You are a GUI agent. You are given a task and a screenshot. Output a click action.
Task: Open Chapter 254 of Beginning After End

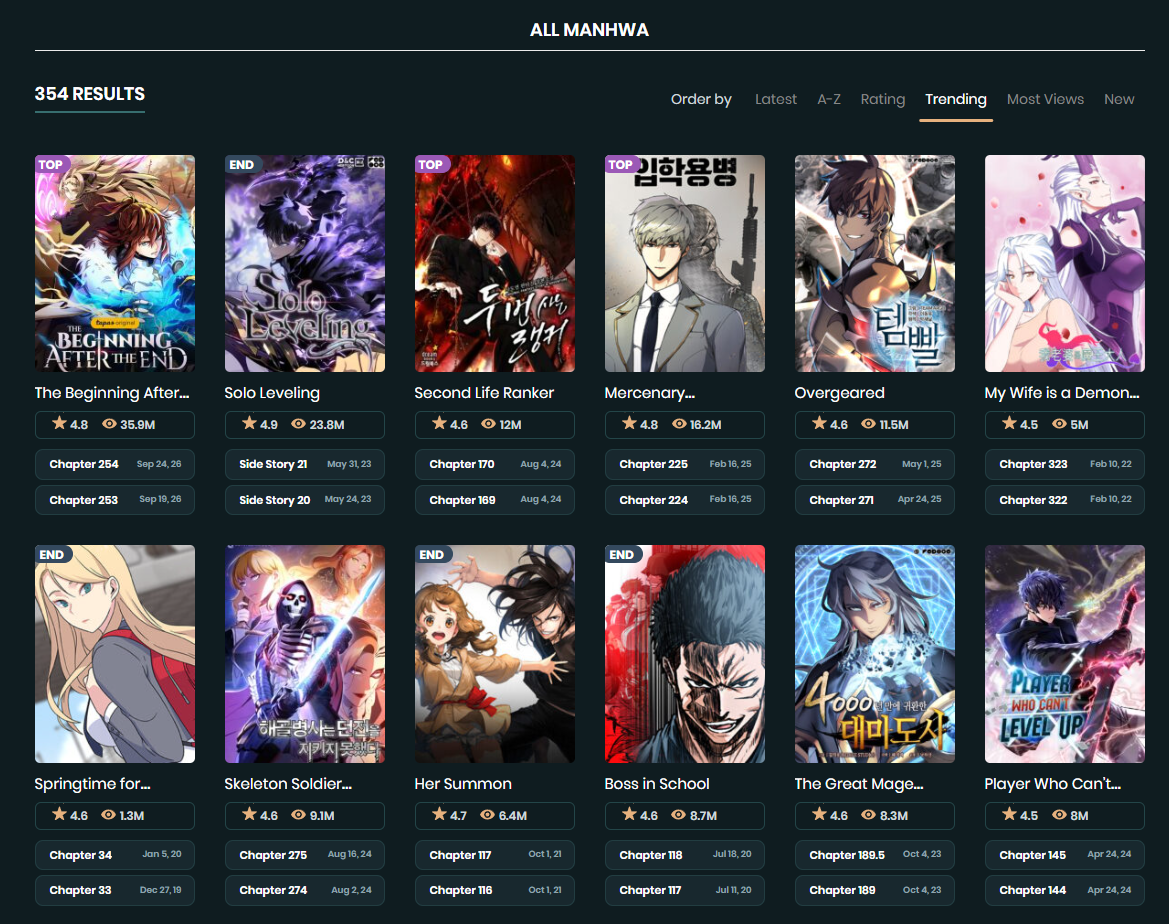[x=115, y=464]
